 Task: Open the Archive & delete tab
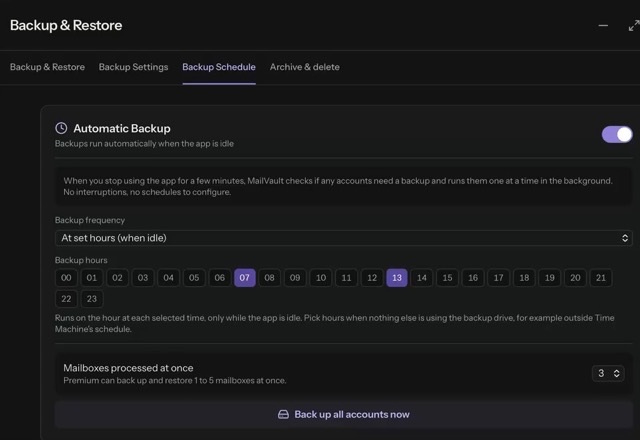(x=304, y=67)
